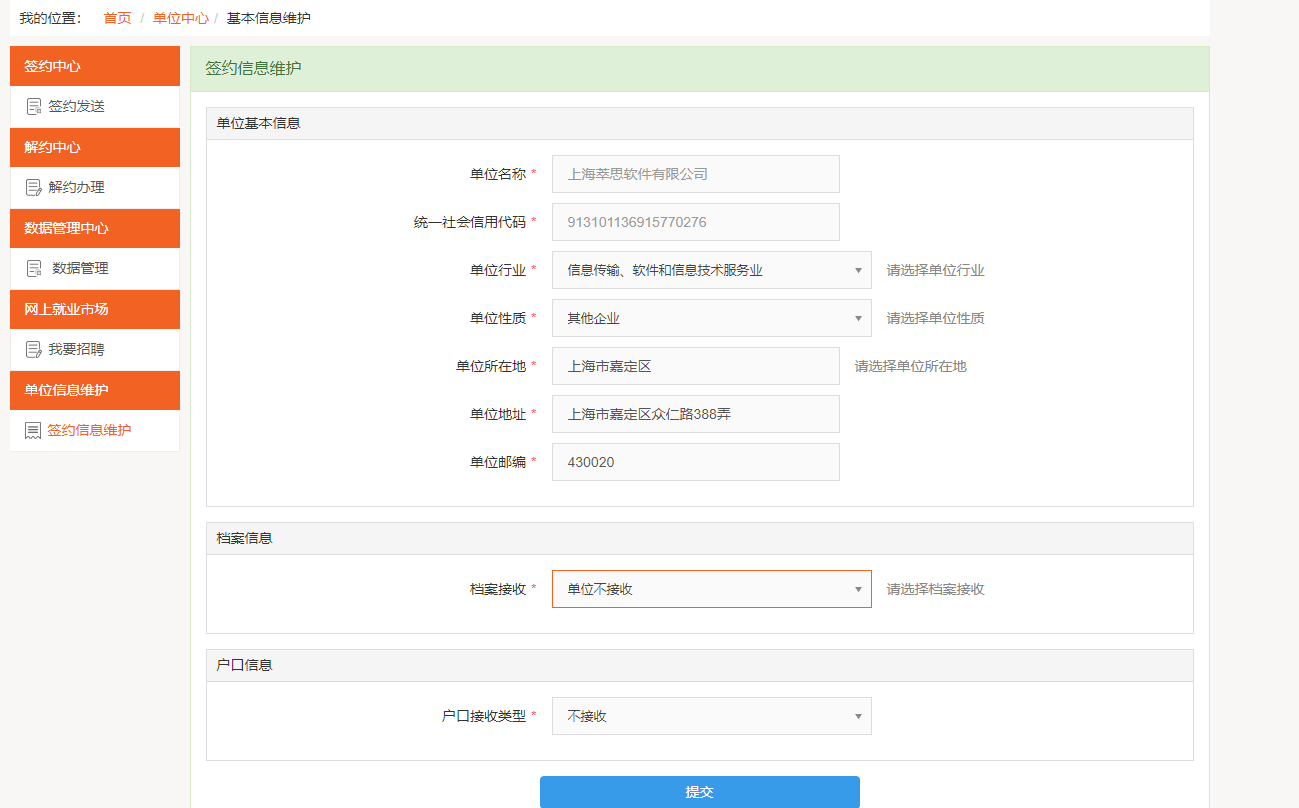Open the 解约中心 menu section
1299x808 pixels.
pos(94,147)
